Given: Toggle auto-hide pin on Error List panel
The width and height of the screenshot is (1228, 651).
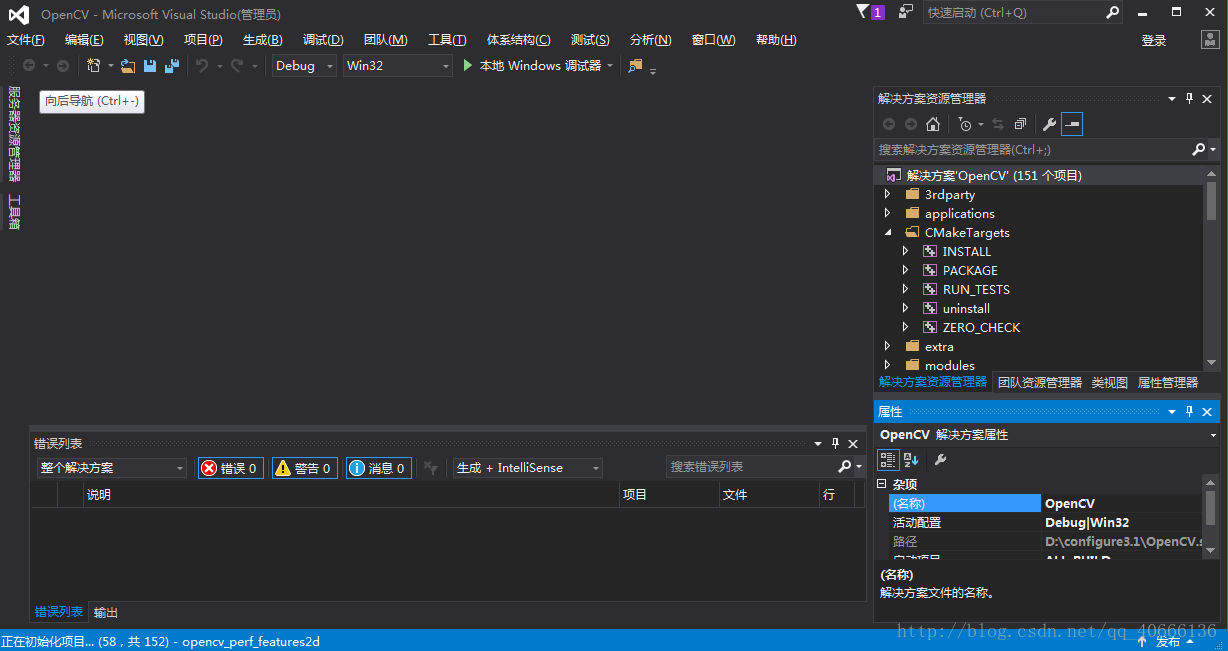Looking at the screenshot, I should (x=836, y=443).
